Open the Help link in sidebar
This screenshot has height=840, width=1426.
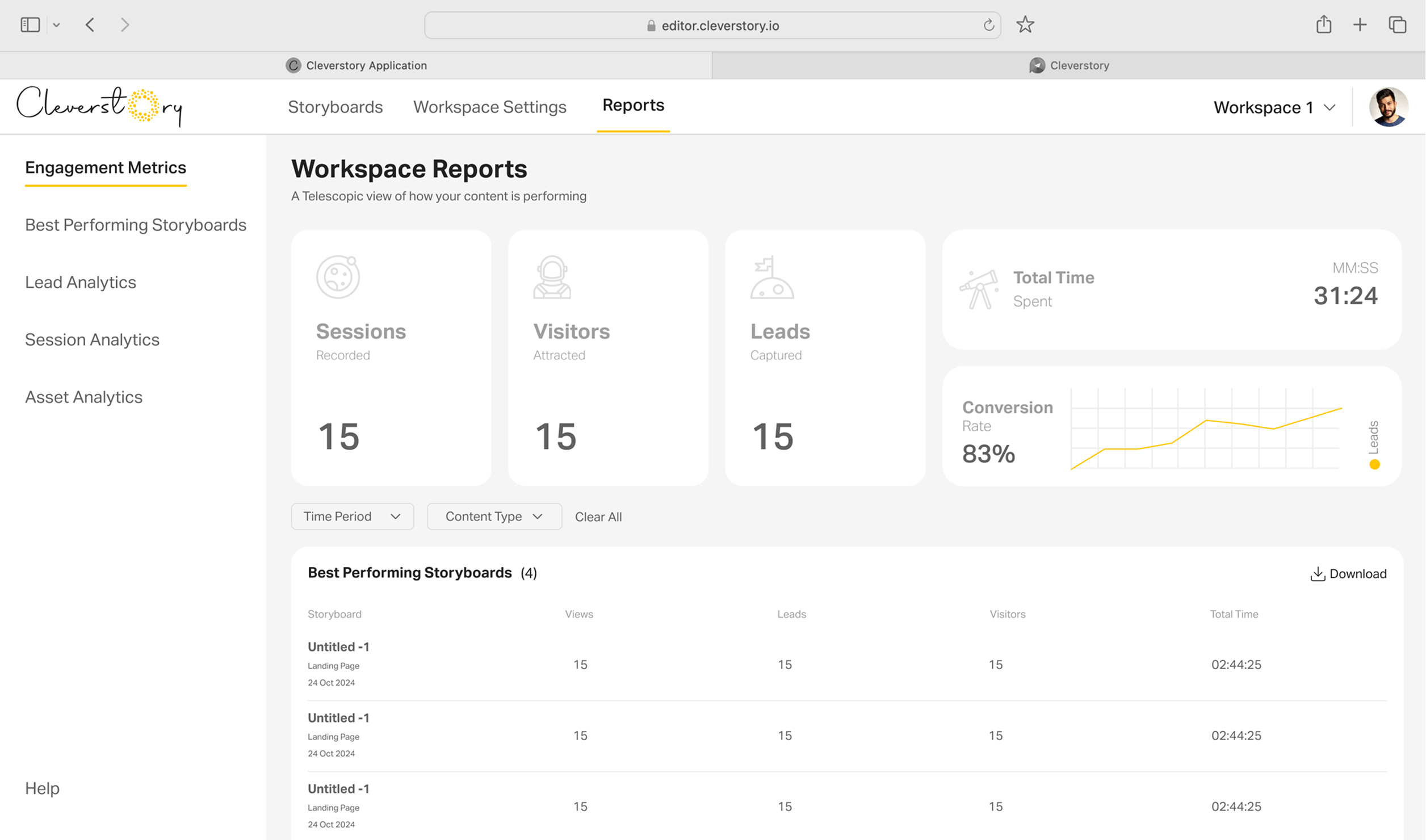(42, 788)
